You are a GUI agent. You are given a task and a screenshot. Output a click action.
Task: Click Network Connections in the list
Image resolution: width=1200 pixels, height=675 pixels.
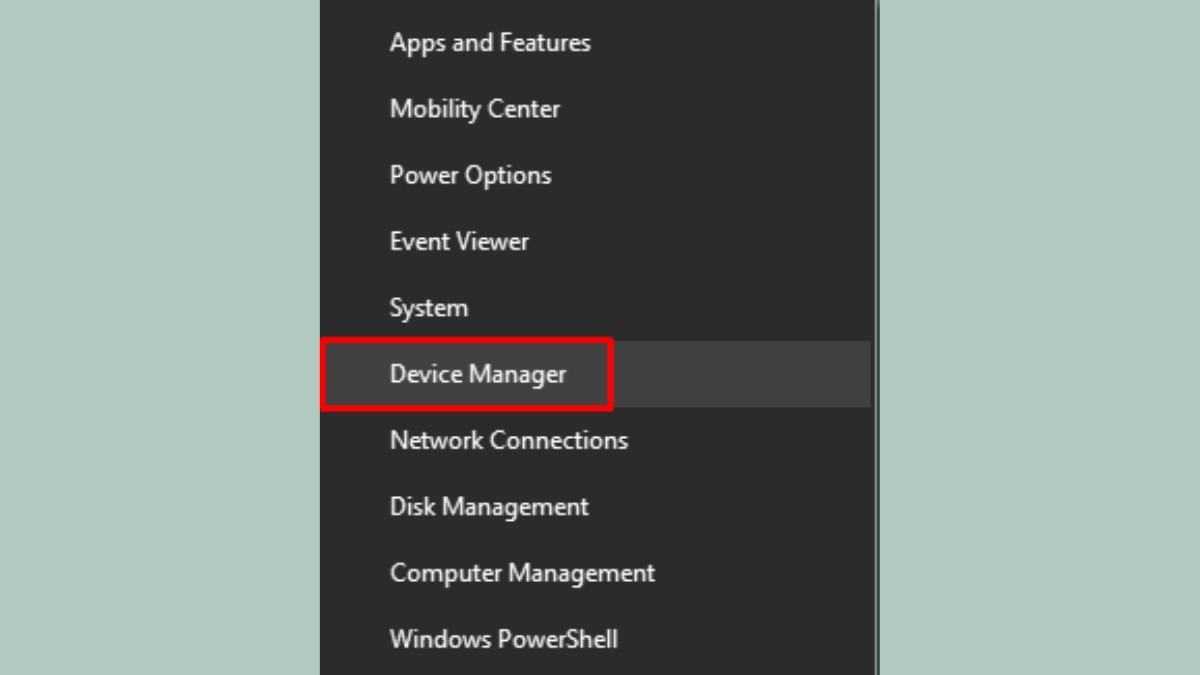[508, 440]
